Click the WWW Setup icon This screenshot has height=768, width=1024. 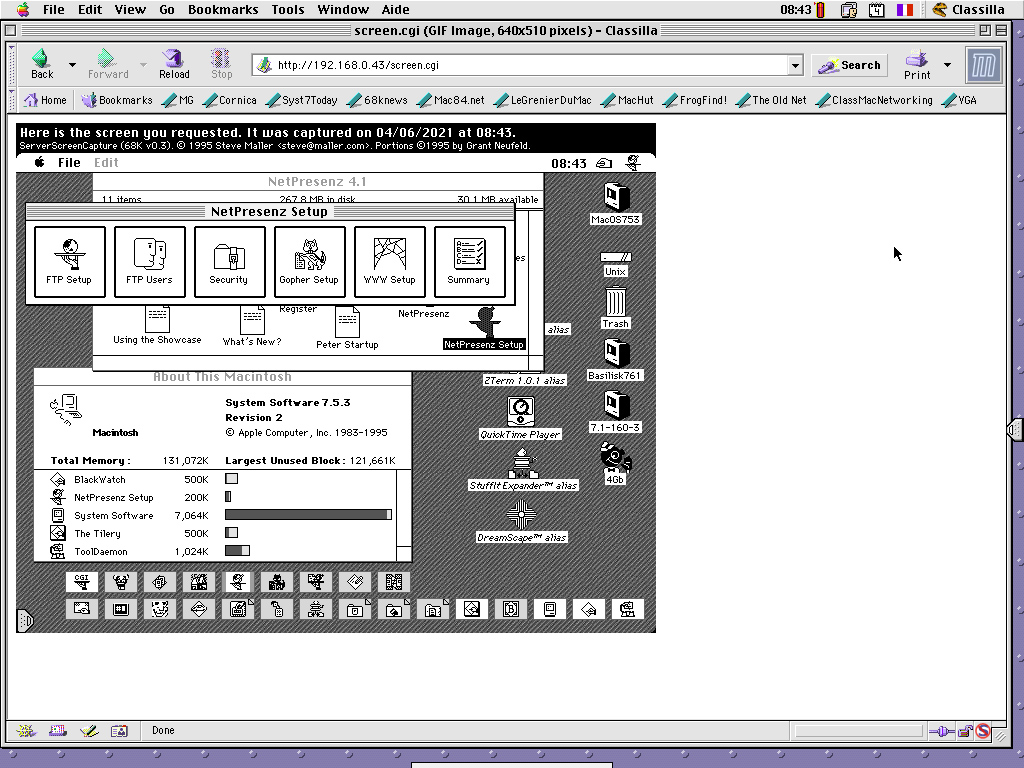pyautogui.click(x=390, y=261)
